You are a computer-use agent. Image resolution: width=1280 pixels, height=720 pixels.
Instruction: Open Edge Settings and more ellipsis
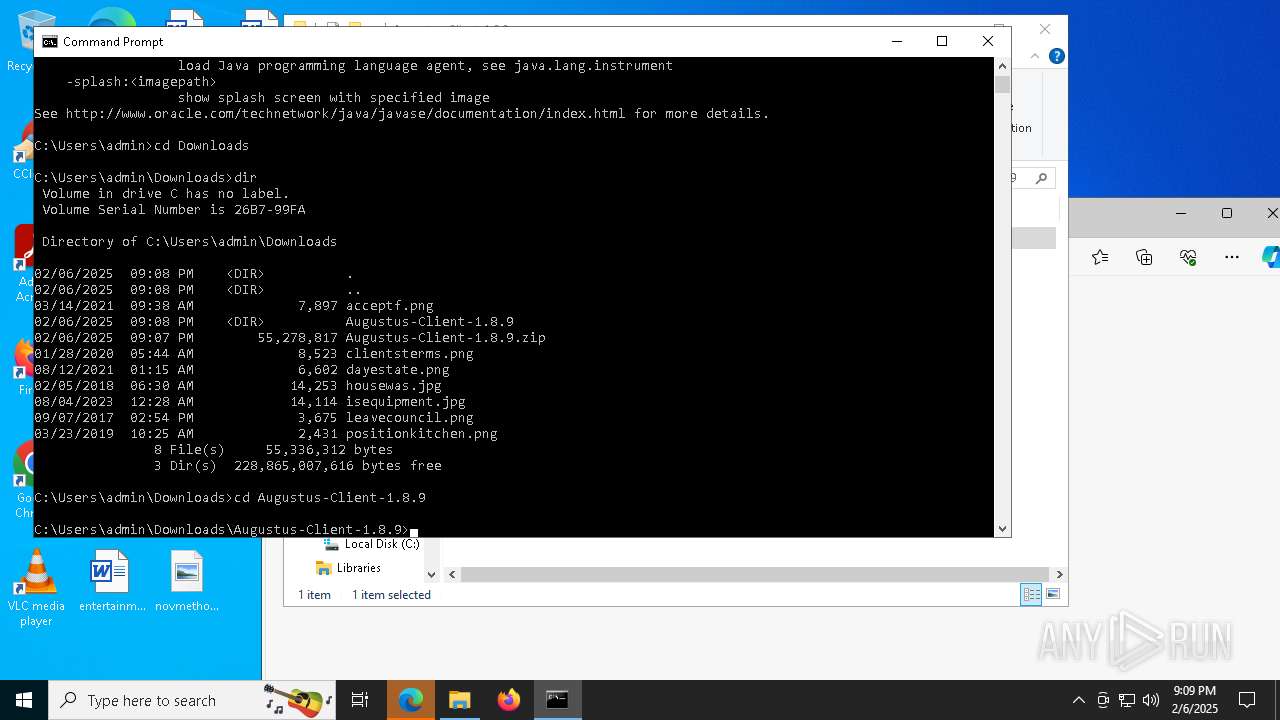coord(1232,257)
